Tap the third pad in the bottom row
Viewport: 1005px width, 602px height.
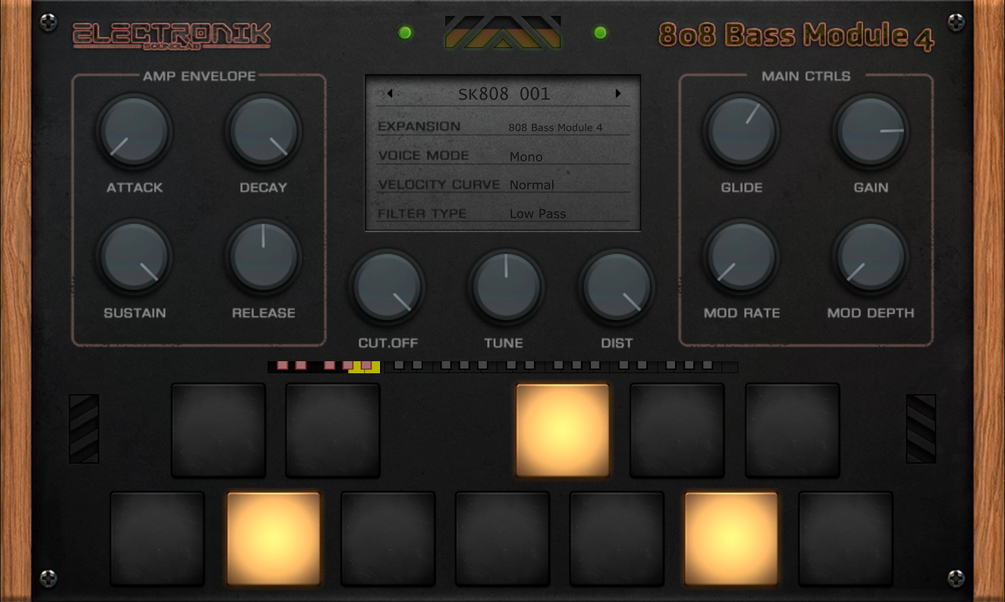point(388,539)
